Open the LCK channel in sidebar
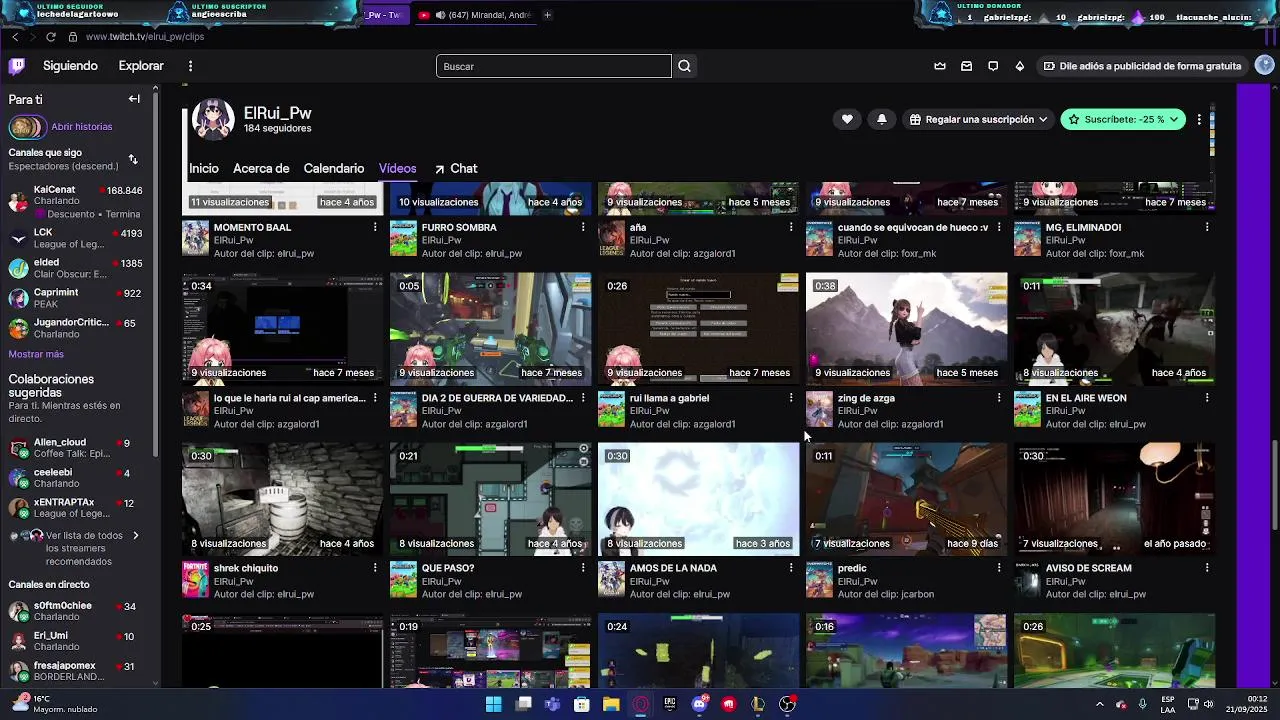 [x=76, y=238]
